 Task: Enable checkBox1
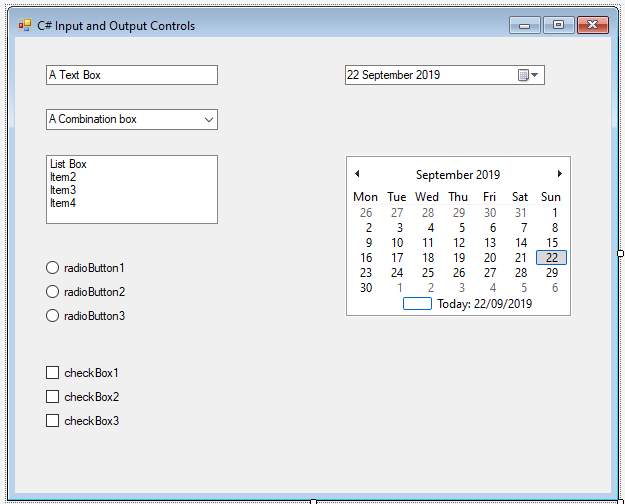(x=53, y=373)
